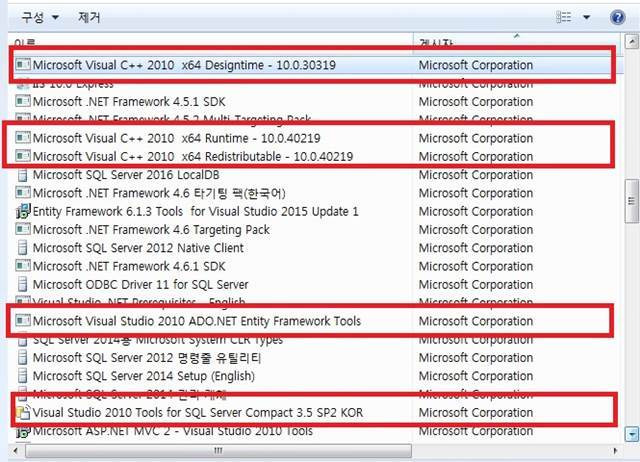640x462 pixels.
Task: Click horizontal scrollbar right arrow
Action: coord(616,451)
